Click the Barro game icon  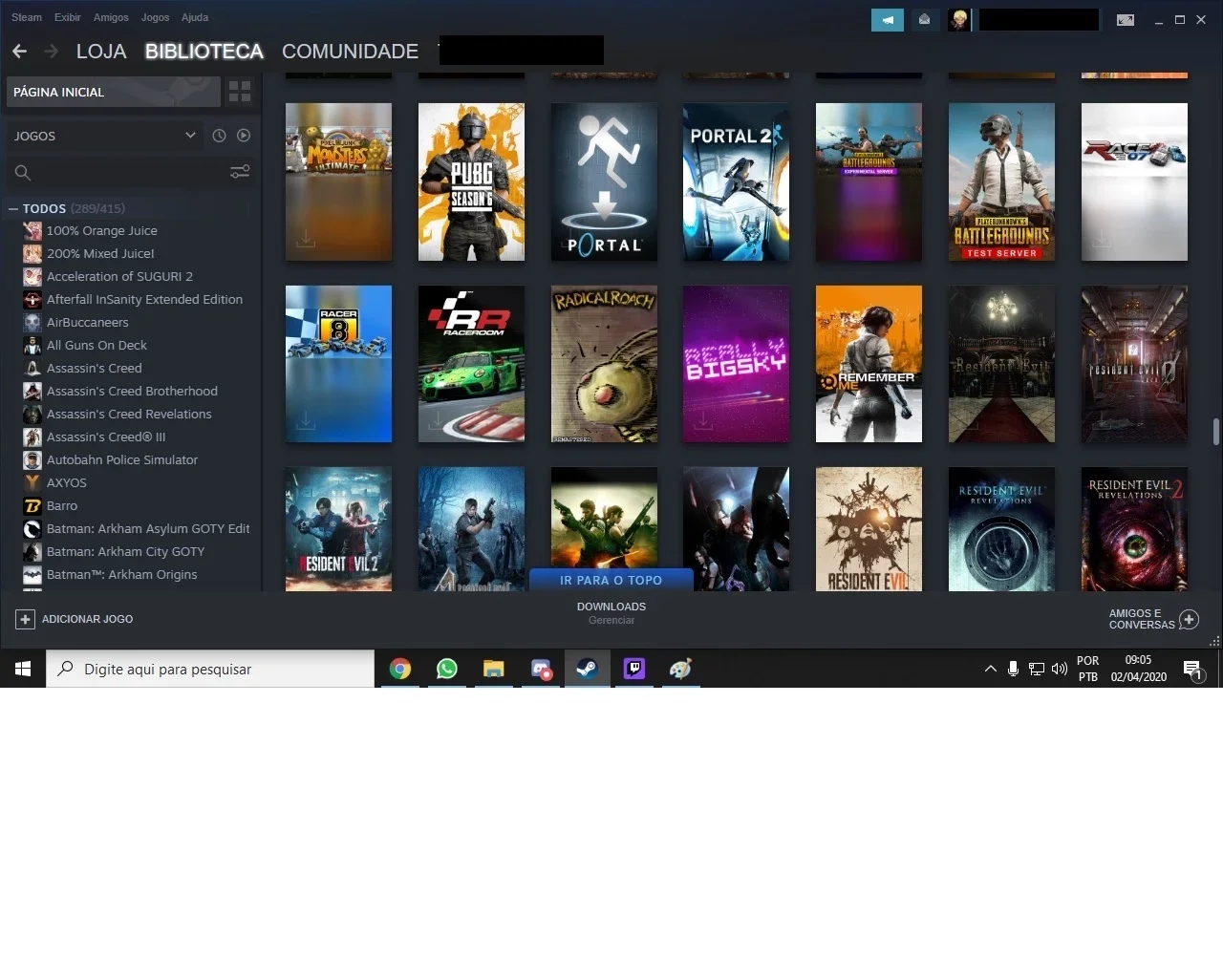[x=32, y=505]
